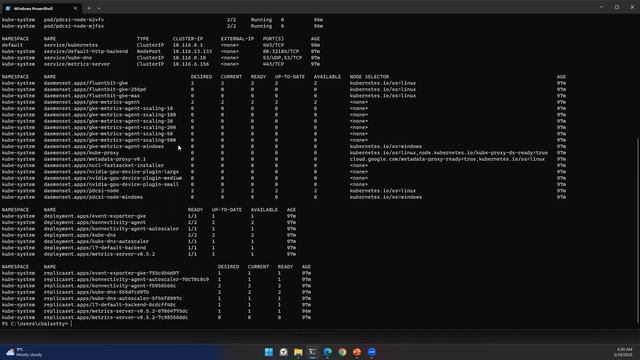The height and width of the screenshot is (360, 640).
Task: Maximize the Windows Terminal window
Action: point(617,7)
